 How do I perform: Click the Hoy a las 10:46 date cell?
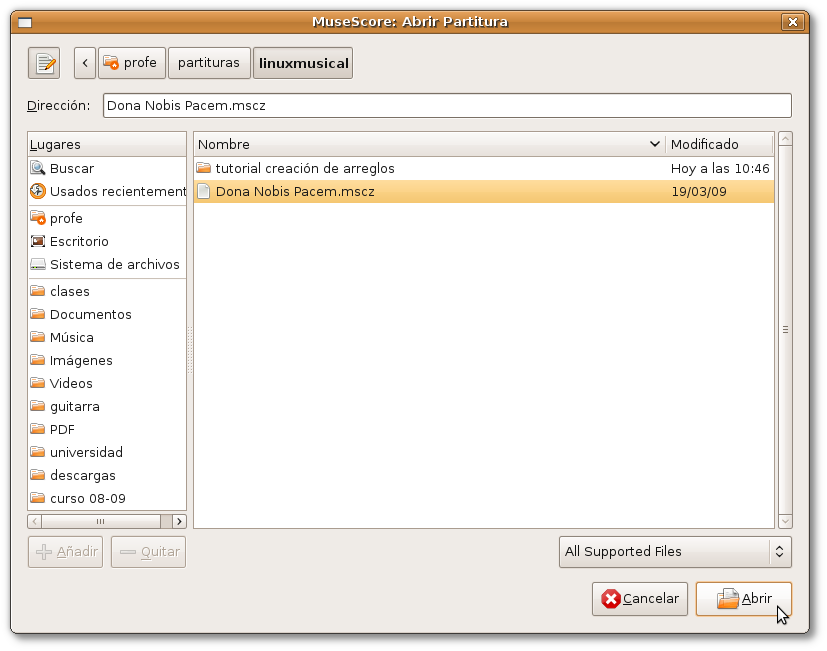click(720, 169)
